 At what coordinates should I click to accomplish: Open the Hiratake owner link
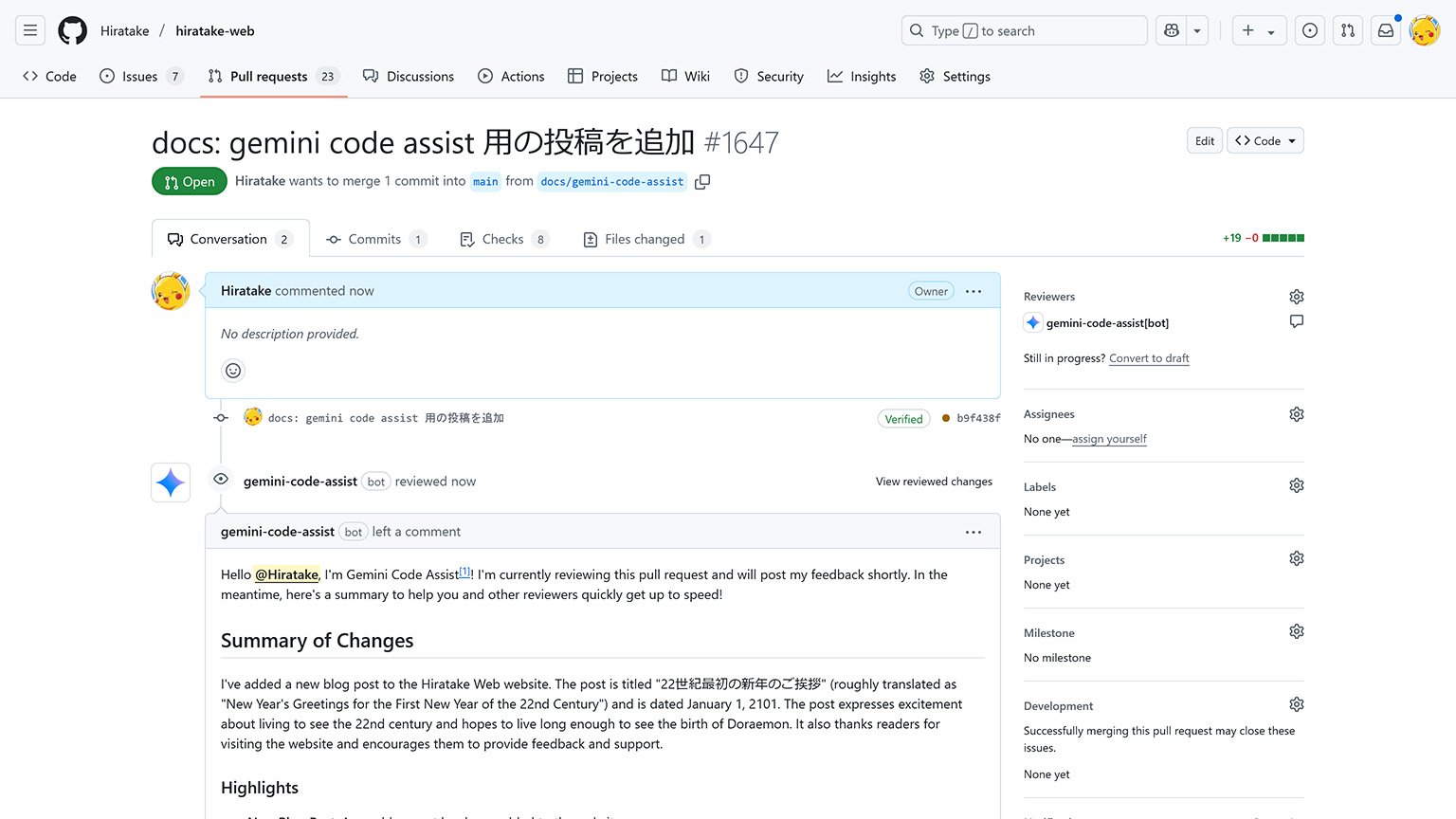click(125, 30)
